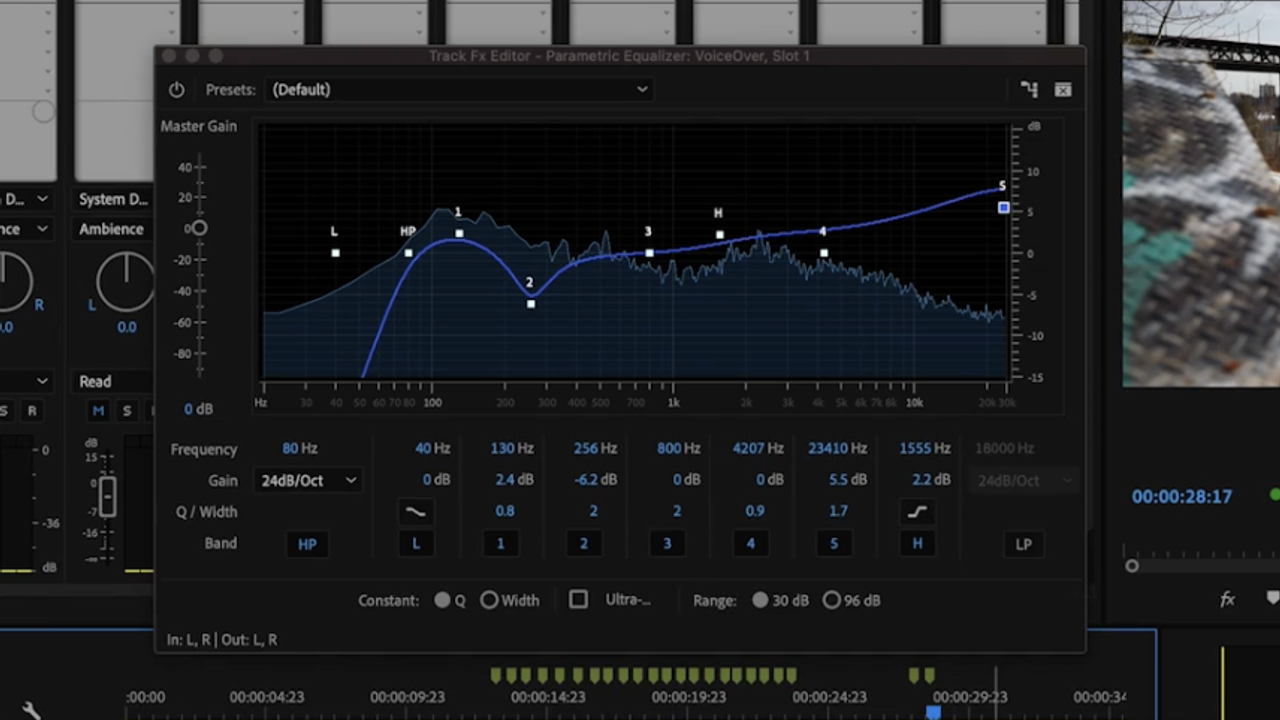Toggle band 4 button
1280x720 pixels.
(x=750, y=544)
